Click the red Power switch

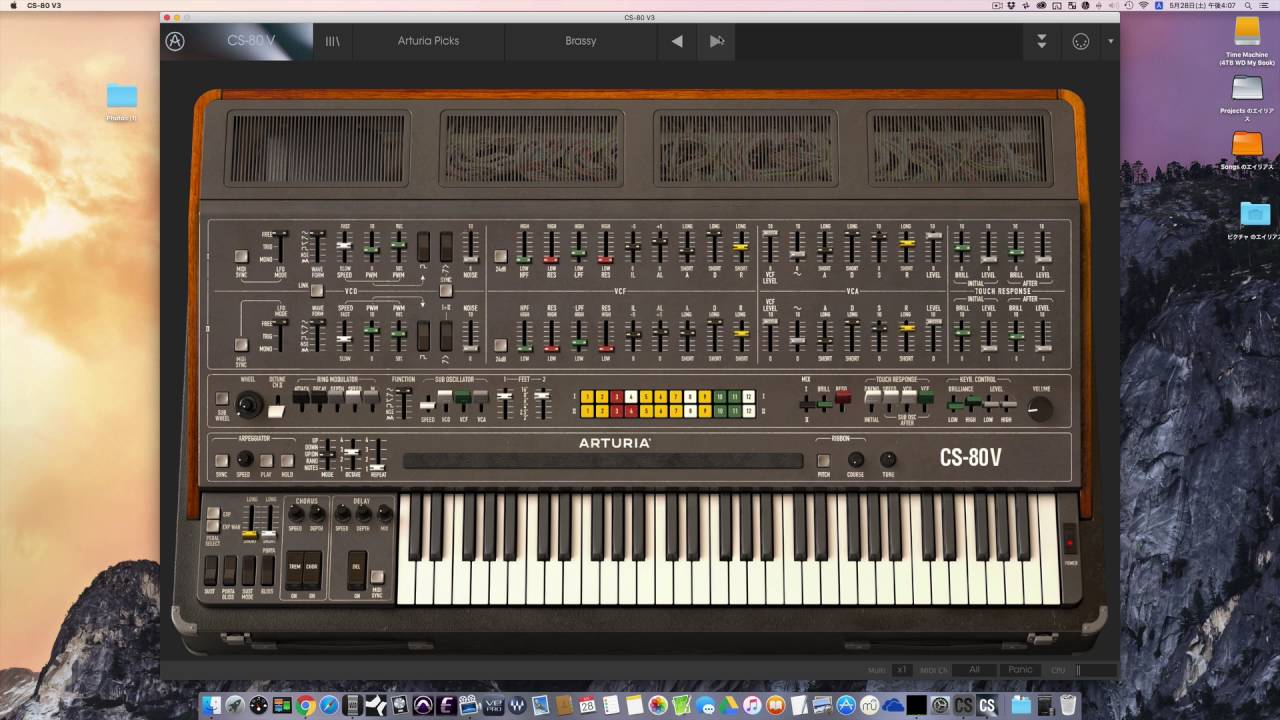pos(1069,544)
